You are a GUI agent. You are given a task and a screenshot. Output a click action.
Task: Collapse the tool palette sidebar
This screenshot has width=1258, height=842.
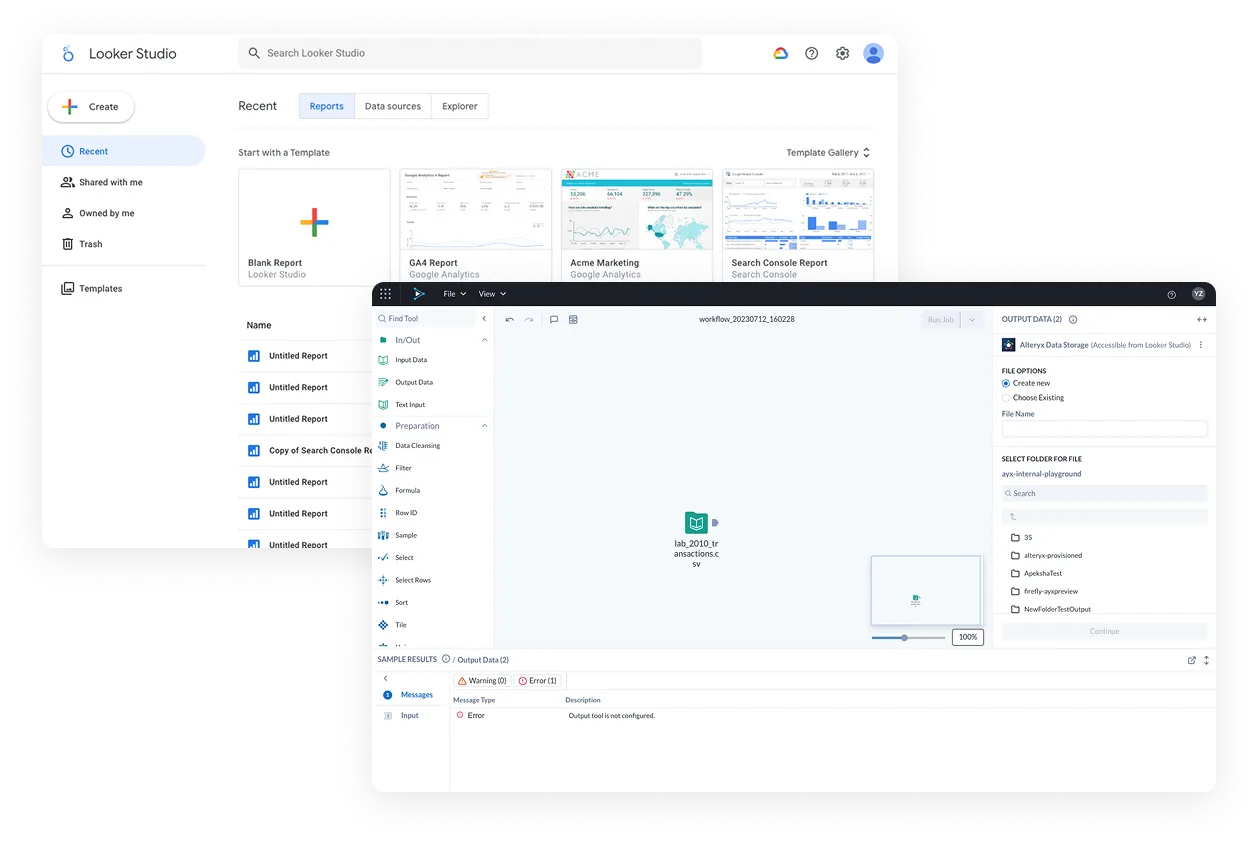(484, 319)
